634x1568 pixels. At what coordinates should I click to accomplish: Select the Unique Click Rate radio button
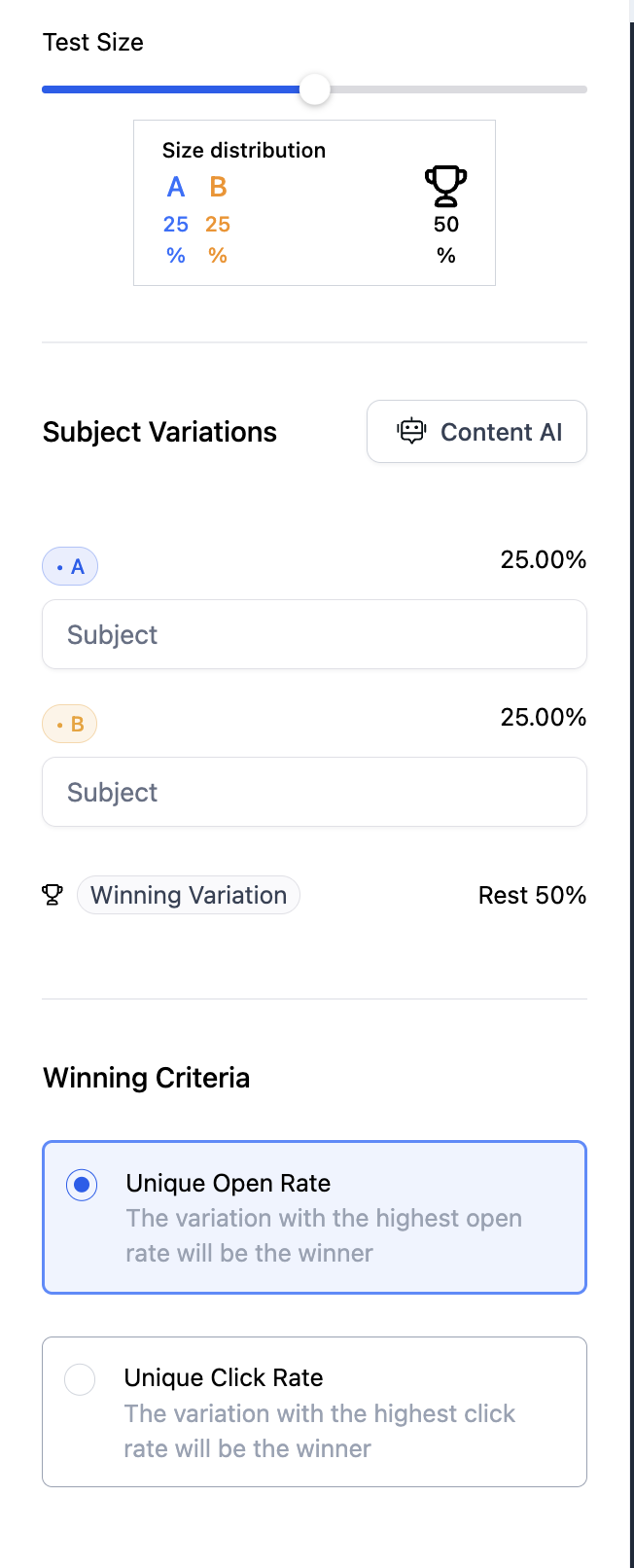coord(80,1379)
